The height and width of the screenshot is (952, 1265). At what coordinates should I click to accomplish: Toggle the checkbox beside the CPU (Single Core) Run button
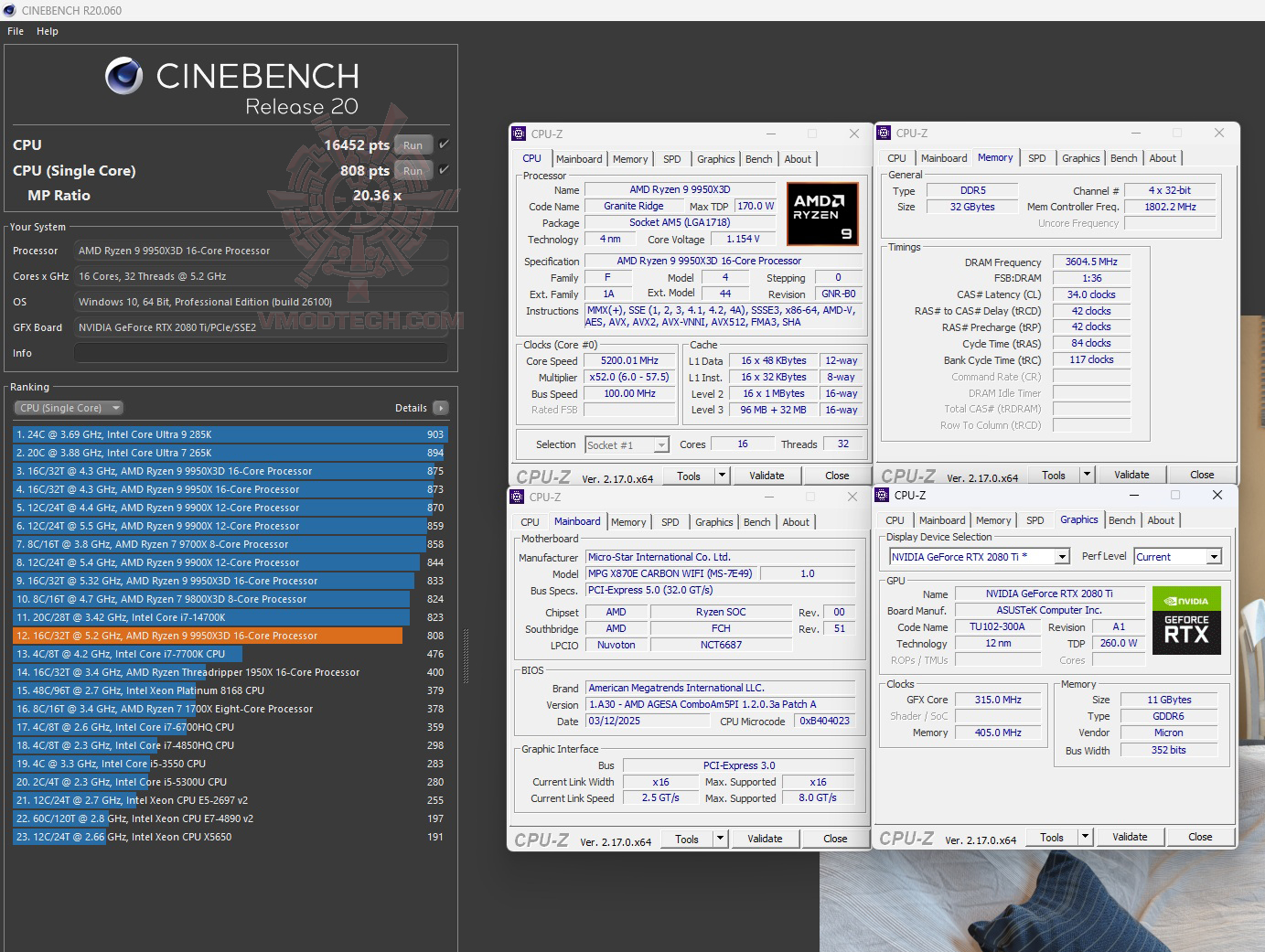pos(444,169)
